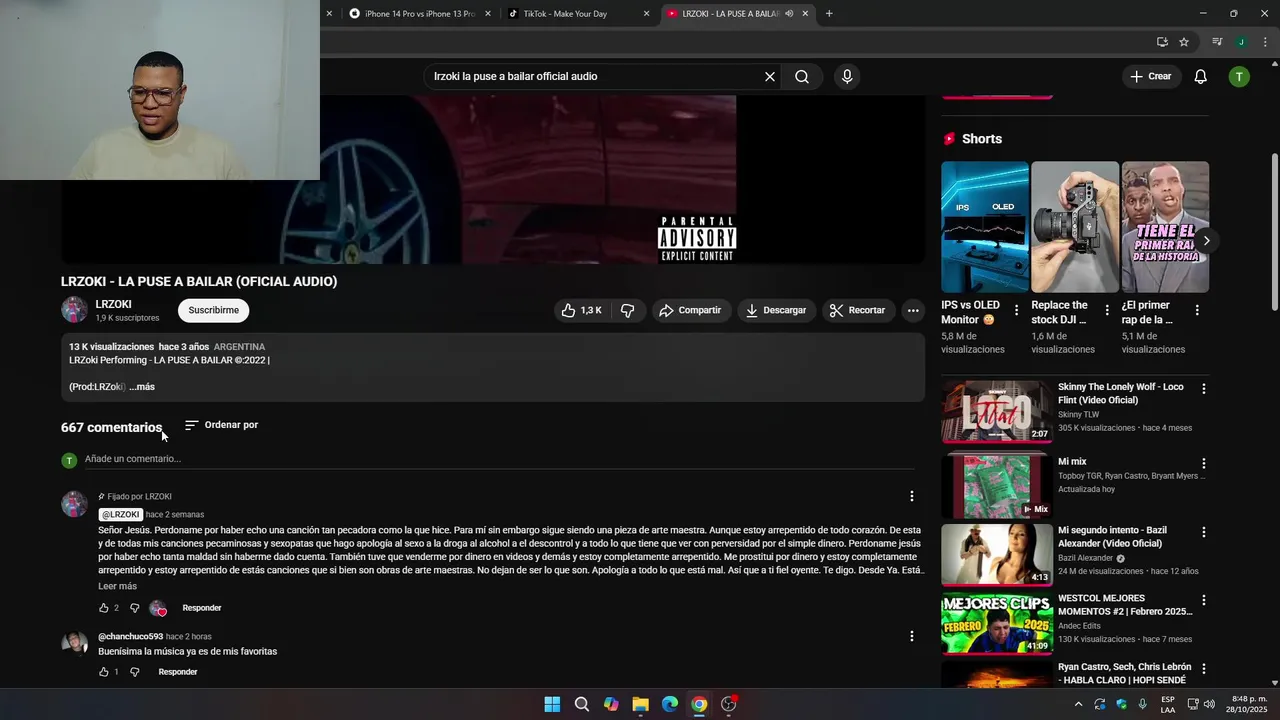Open options for Loco Flint video
The height and width of the screenshot is (720, 1280).
click(1204, 388)
